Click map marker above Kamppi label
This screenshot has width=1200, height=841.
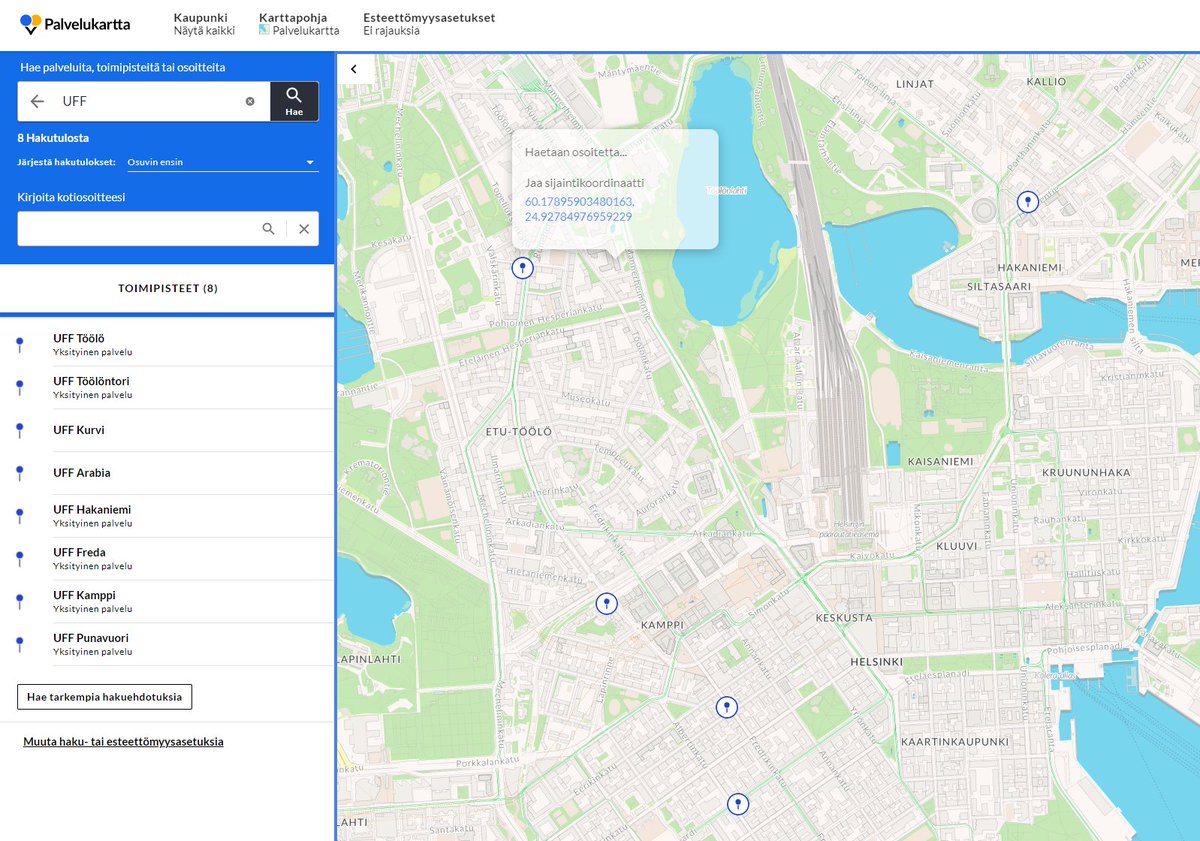point(606,604)
